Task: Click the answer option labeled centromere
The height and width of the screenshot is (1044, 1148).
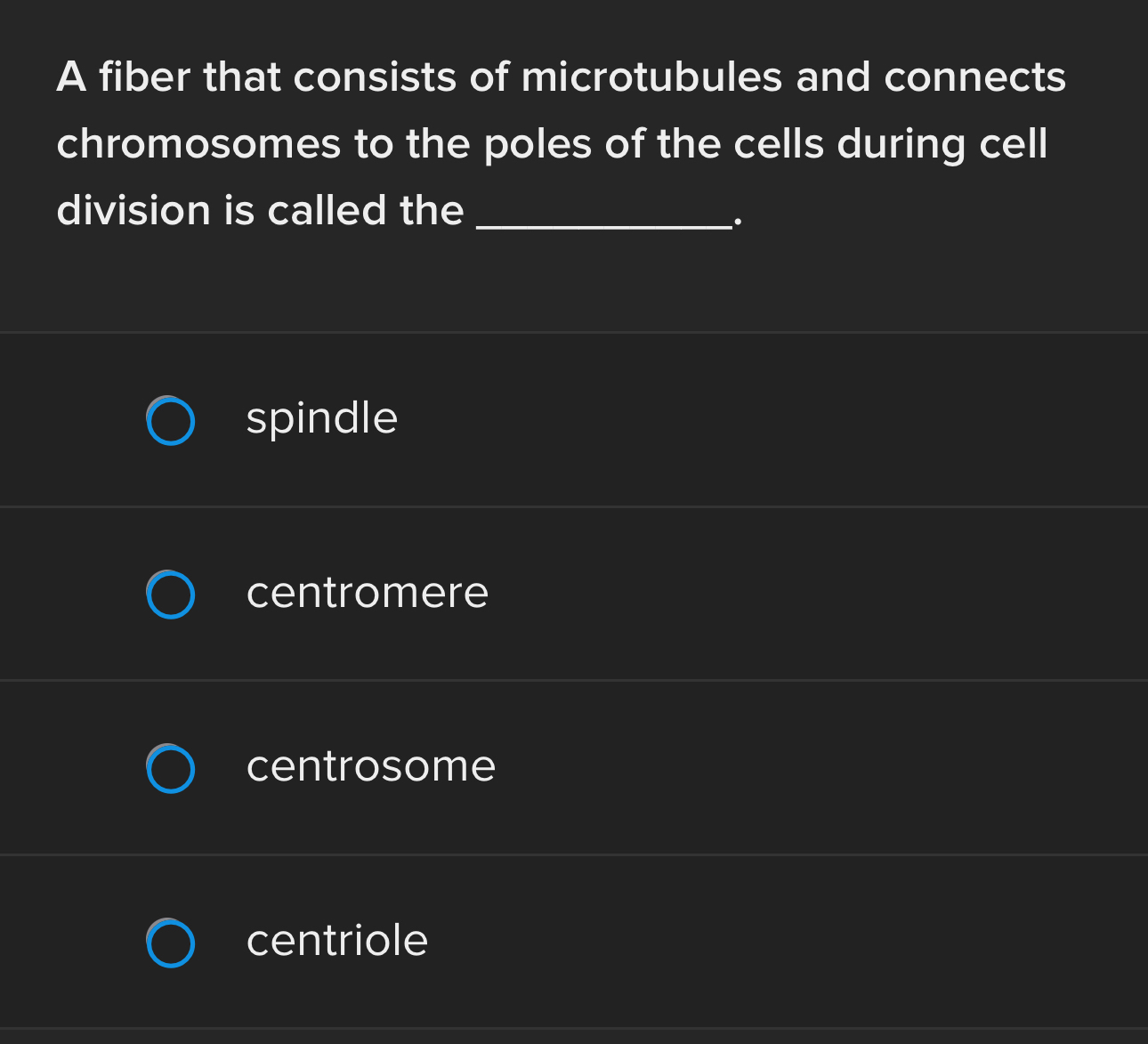Action: (x=367, y=594)
